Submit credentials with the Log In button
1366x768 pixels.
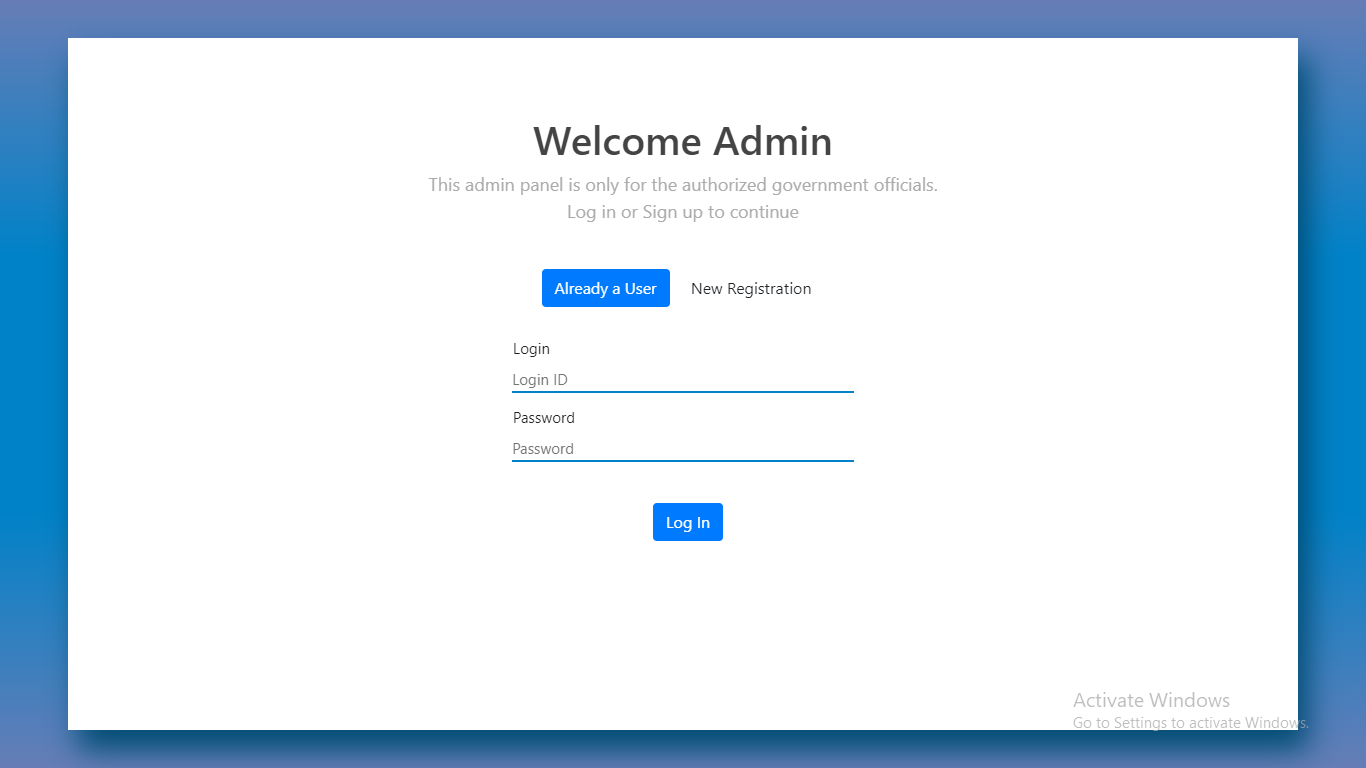coord(687,522)
